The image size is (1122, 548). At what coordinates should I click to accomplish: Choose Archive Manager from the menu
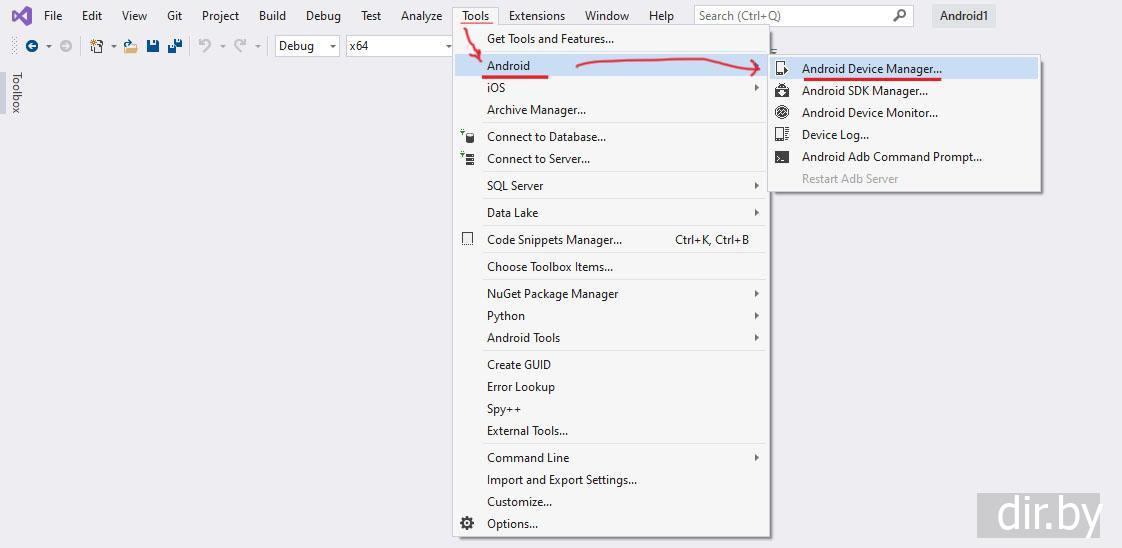coord(611,109)
